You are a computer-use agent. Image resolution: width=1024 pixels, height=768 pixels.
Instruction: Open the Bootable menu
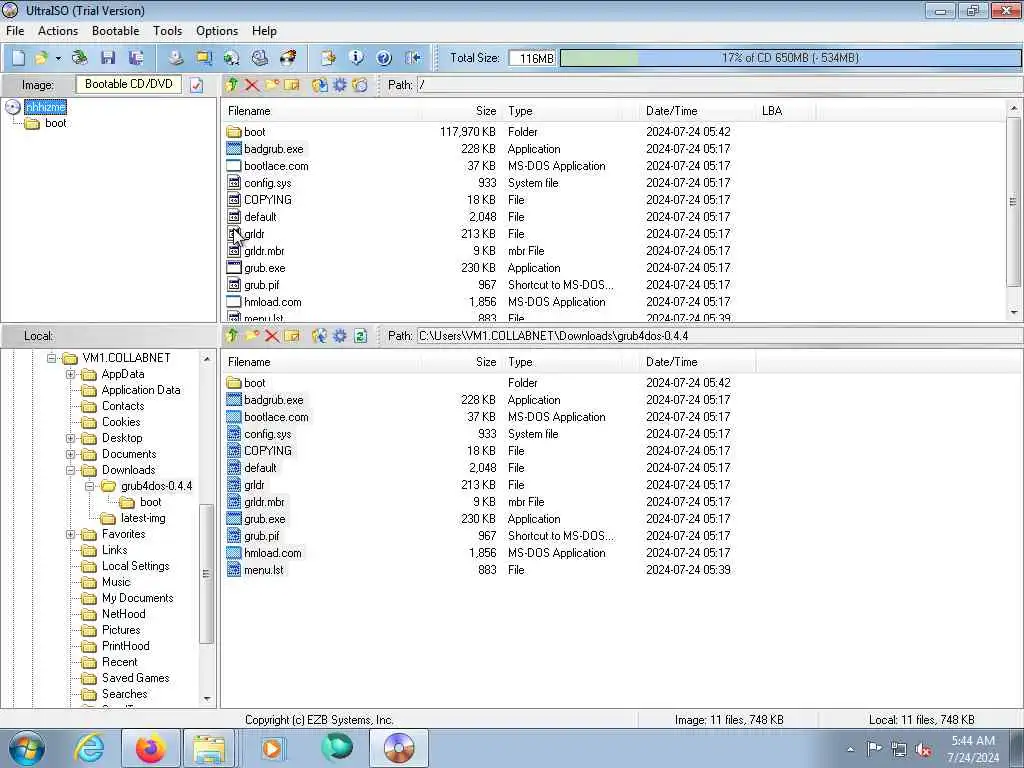[115, 31]
